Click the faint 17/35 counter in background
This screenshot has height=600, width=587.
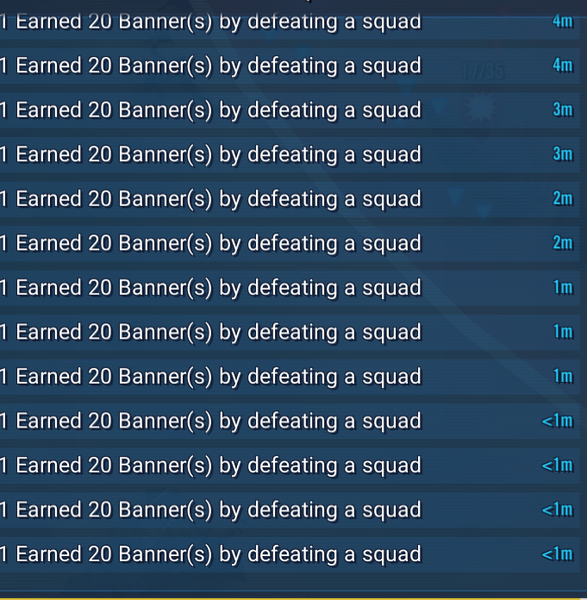483,72
